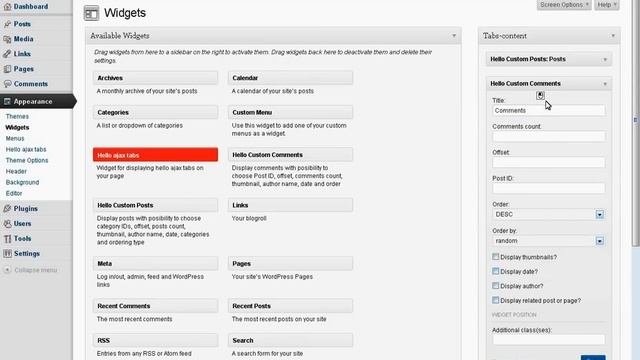Click the Settings icon in sidebar
Viewport: 640px width, 360px height.
click(x=7, y=253)
